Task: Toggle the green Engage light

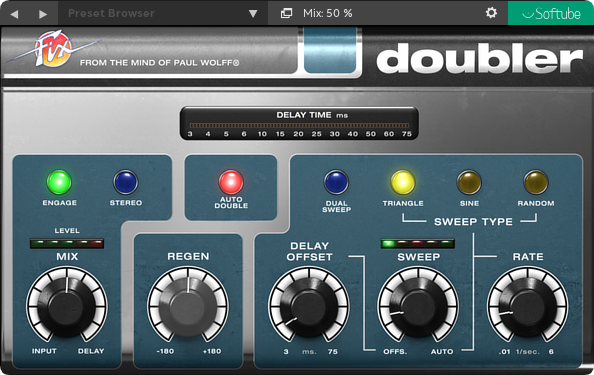Action: tap(59, 182)
